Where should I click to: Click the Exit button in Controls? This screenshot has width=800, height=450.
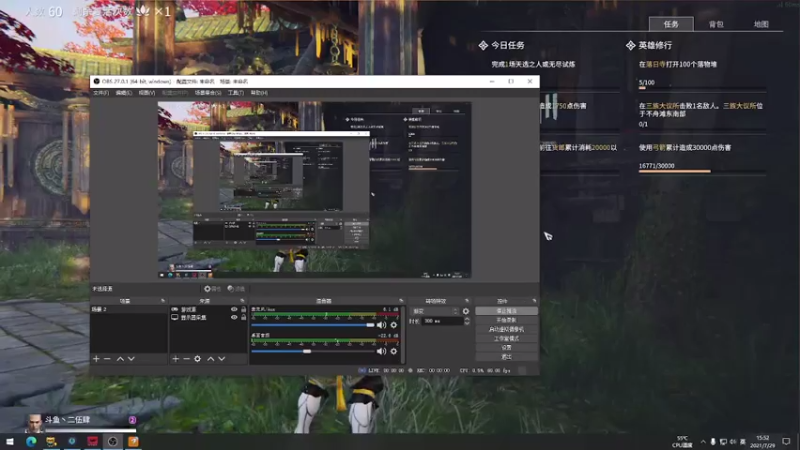[x=506, y=357]
